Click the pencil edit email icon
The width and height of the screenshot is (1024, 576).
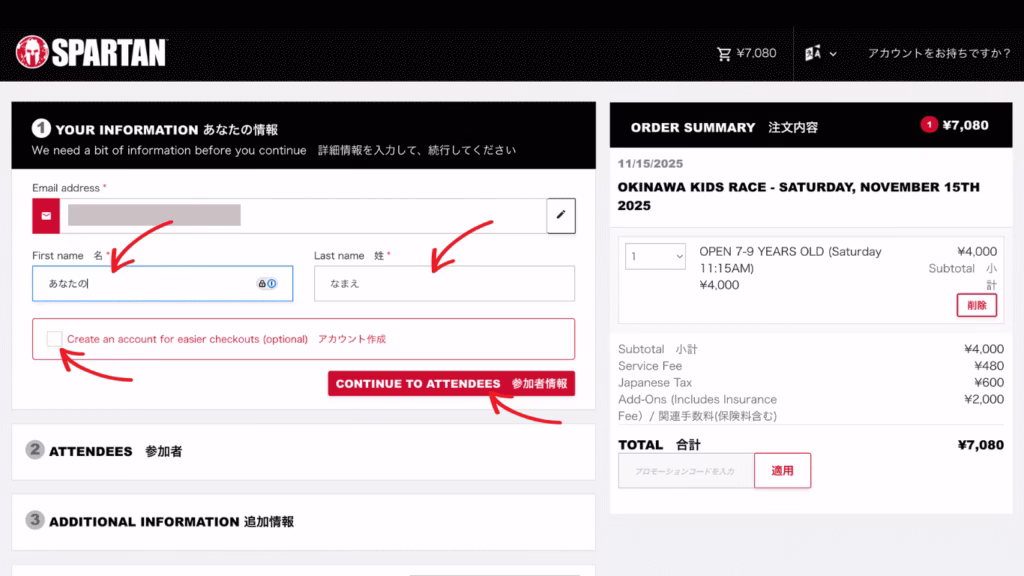561,216
